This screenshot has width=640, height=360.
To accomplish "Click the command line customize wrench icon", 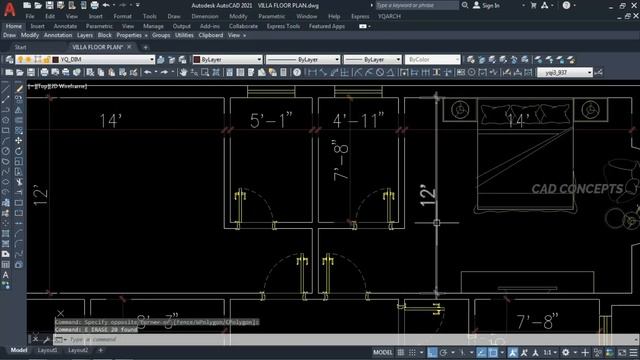I will 46,340.
